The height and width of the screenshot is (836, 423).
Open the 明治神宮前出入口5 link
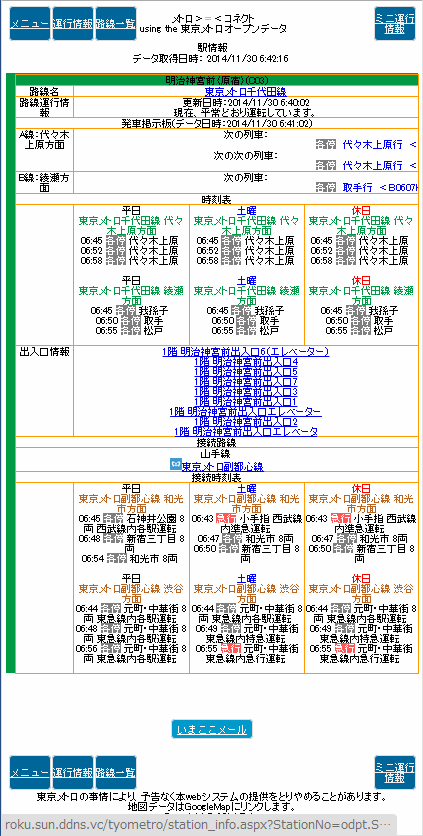pos(245,372)
